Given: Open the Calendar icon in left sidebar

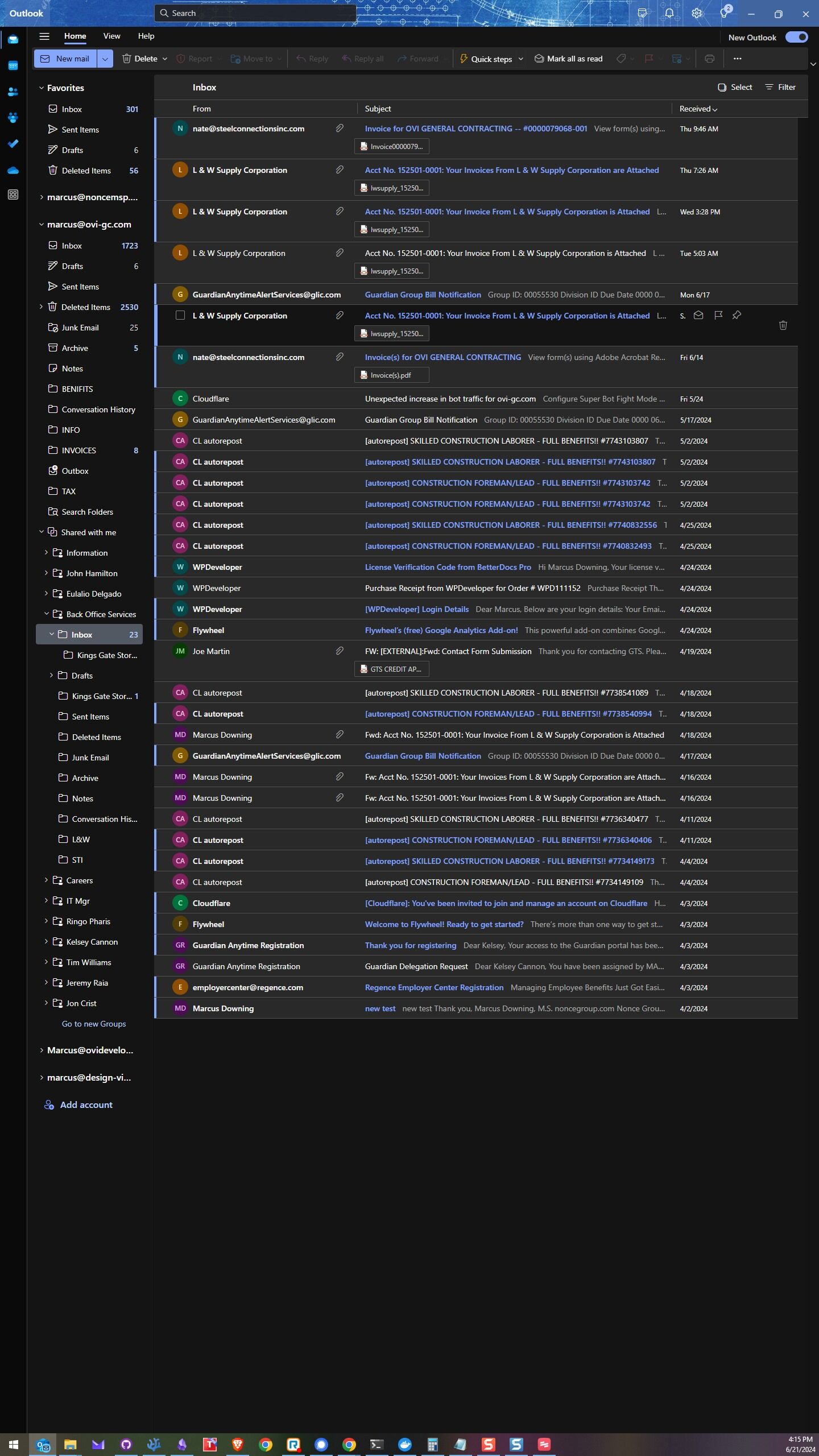Looking at the screenshot, I should (13, 65).
